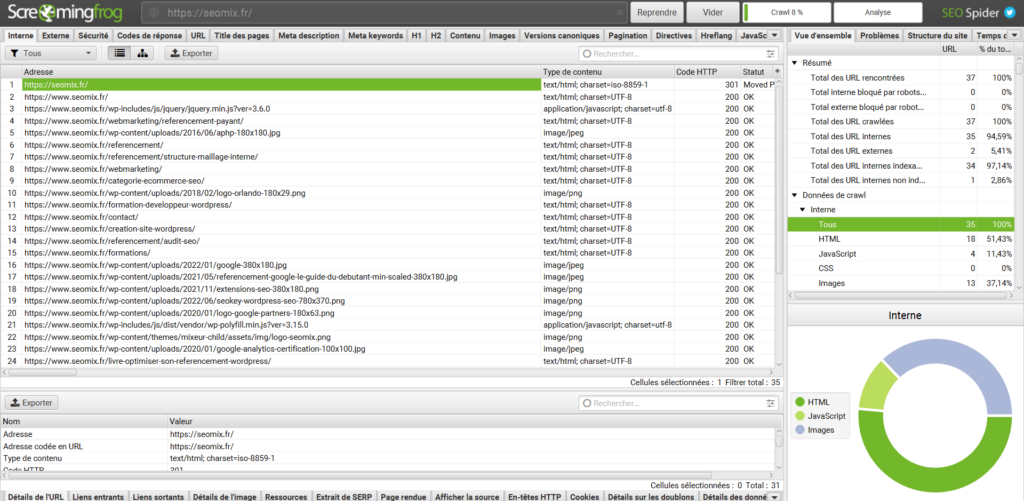Show more tabs after JavaScript tab
The height and width of the screenshot is (501, 1024).
click(776, 35)
